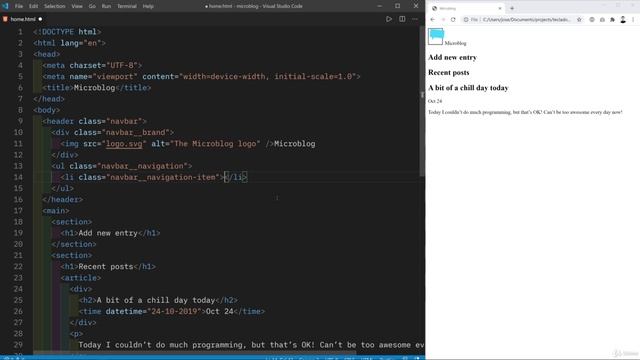
Task: Click the title Microblog text in code
Action: pos(94,88)
